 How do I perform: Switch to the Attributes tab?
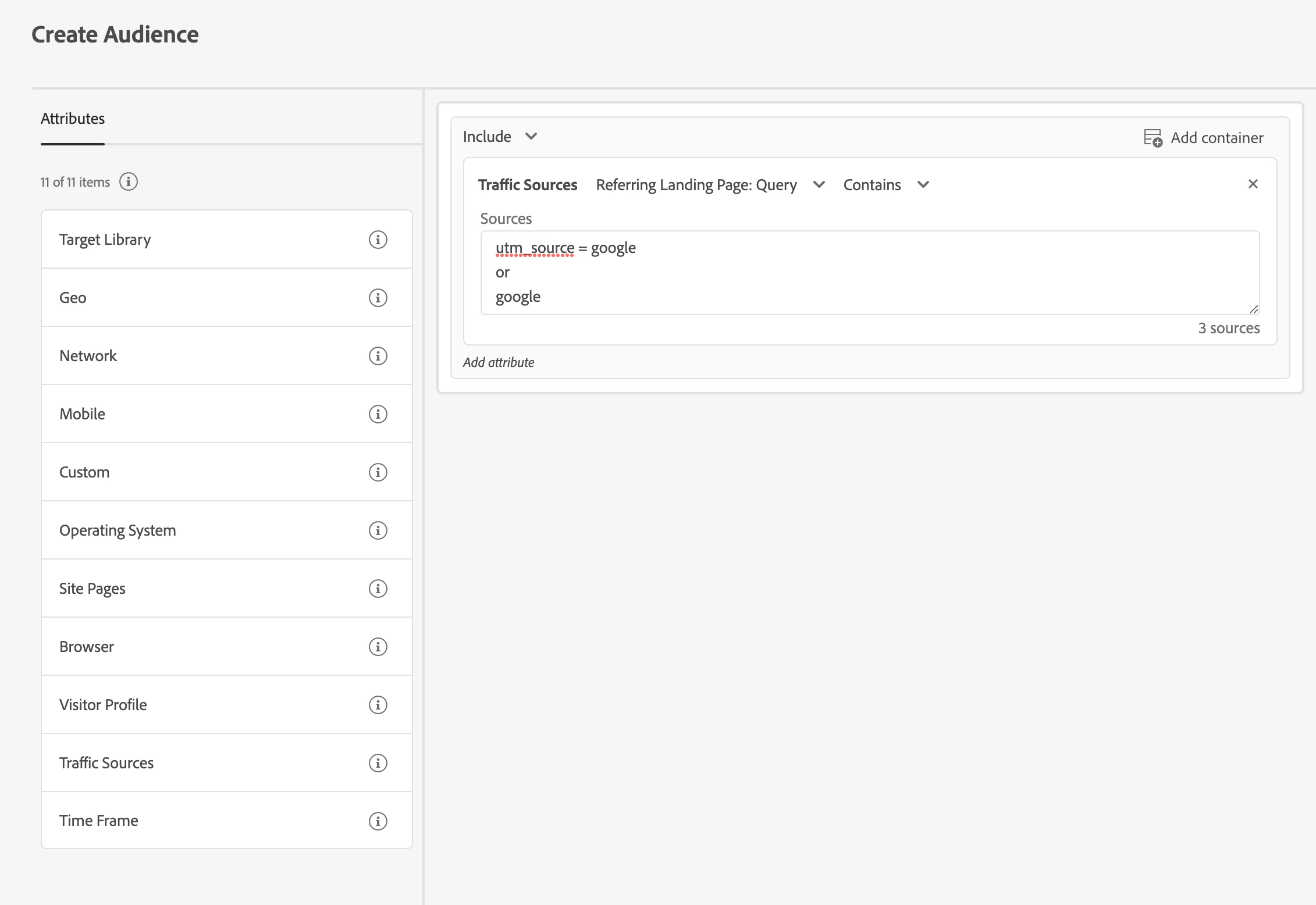tap(73, 119)
